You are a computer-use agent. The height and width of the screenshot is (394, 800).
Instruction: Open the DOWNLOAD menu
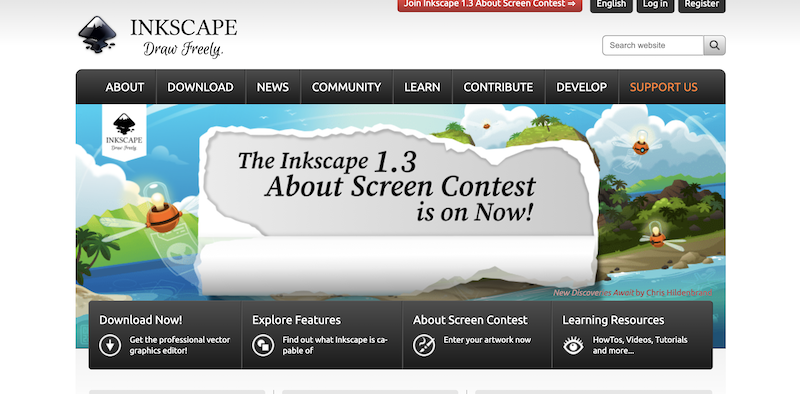coord(201,87)
